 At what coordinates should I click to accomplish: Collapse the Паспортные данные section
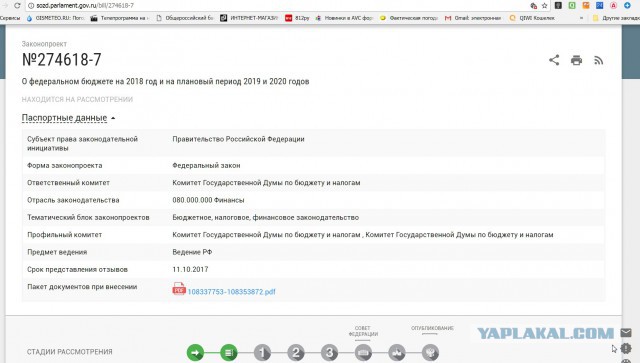[x=69, y=118]
